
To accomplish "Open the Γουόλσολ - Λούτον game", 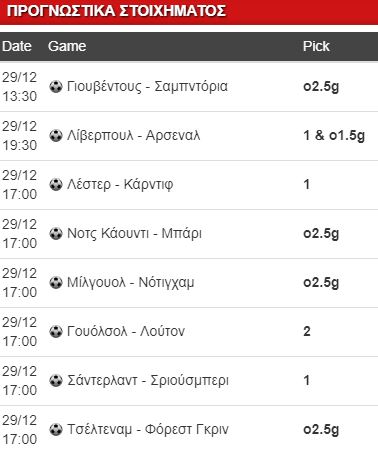I will (126, 331).
